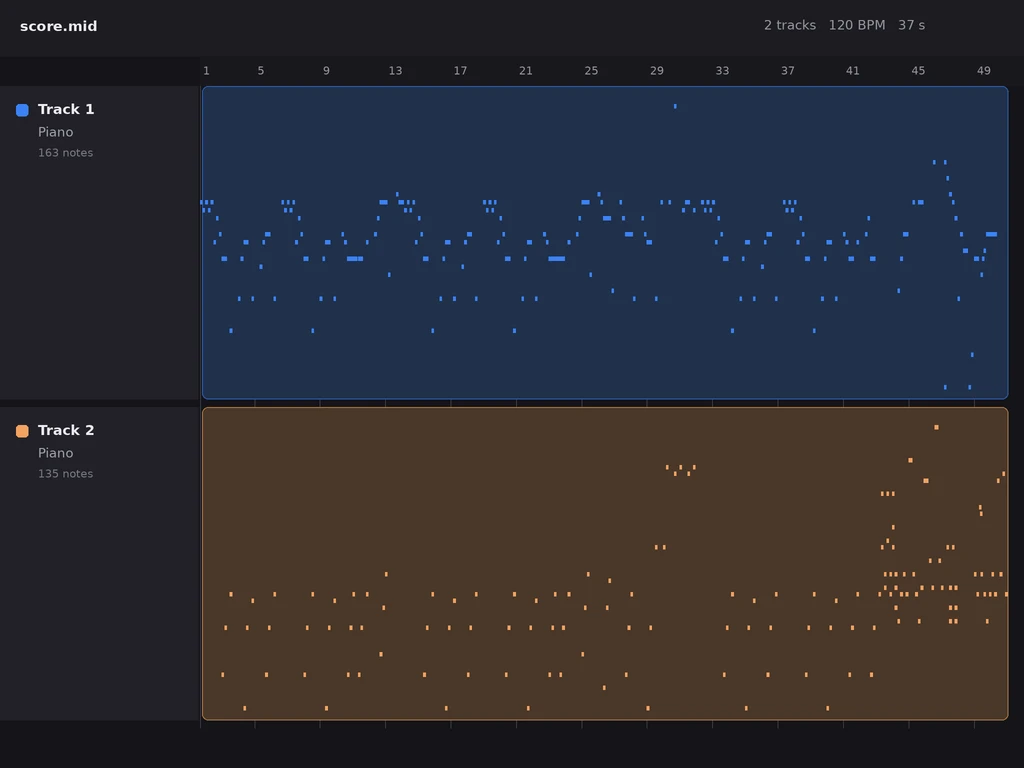Viewport: 1024px width, 768px height.
Task: Click the orange Track 2 color swatch
Action: point(22,431)
